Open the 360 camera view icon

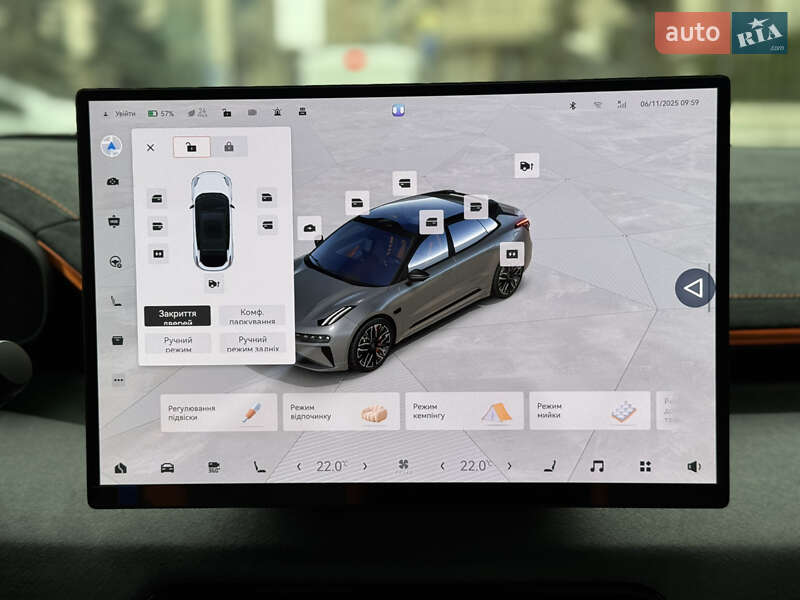click(214, 467)
